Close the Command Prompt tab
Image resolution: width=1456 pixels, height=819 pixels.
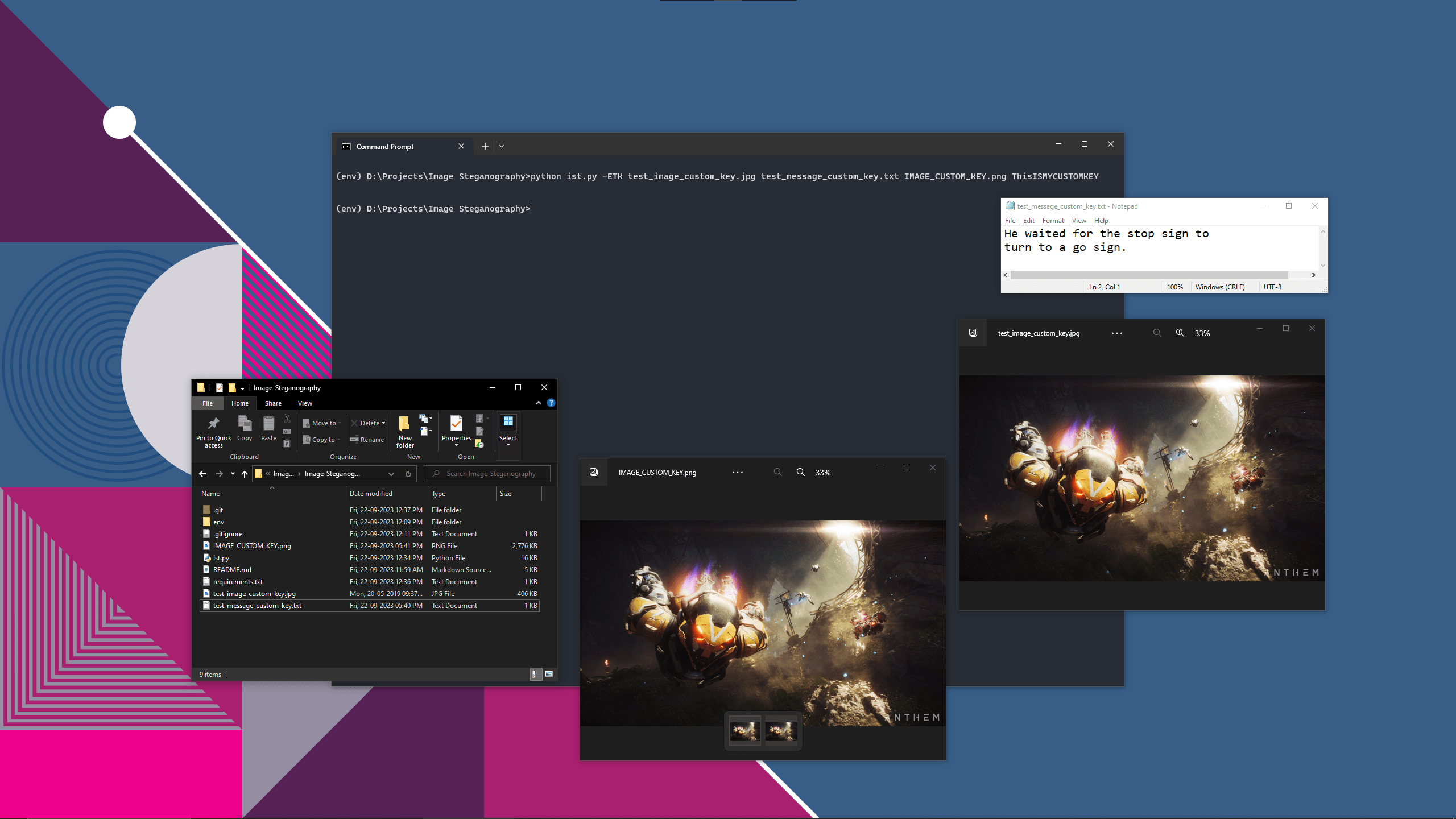pyautogui.click(x=461, y=146)
